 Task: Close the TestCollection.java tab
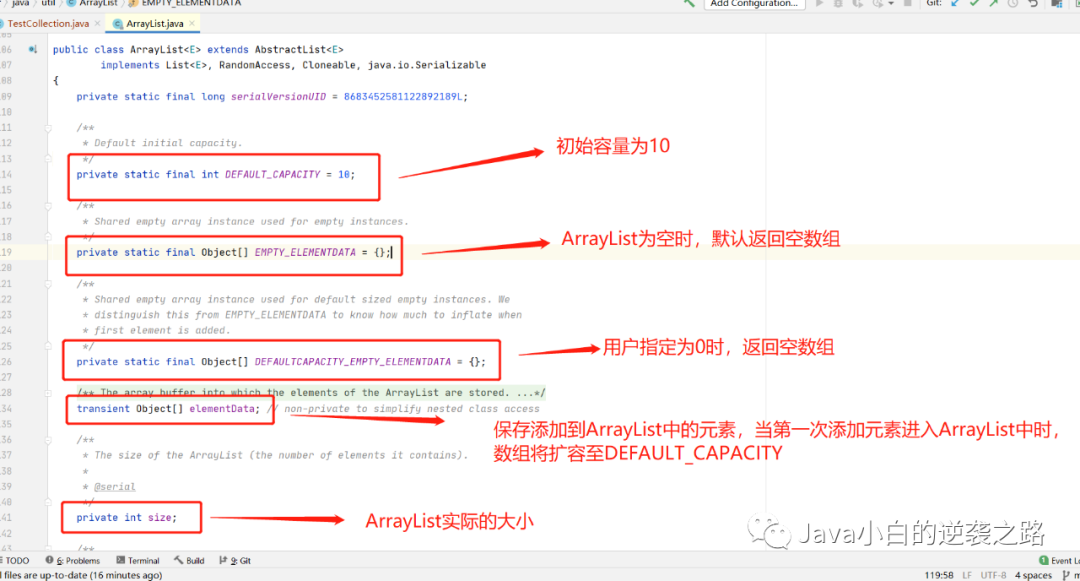click(x=97, y=23)
